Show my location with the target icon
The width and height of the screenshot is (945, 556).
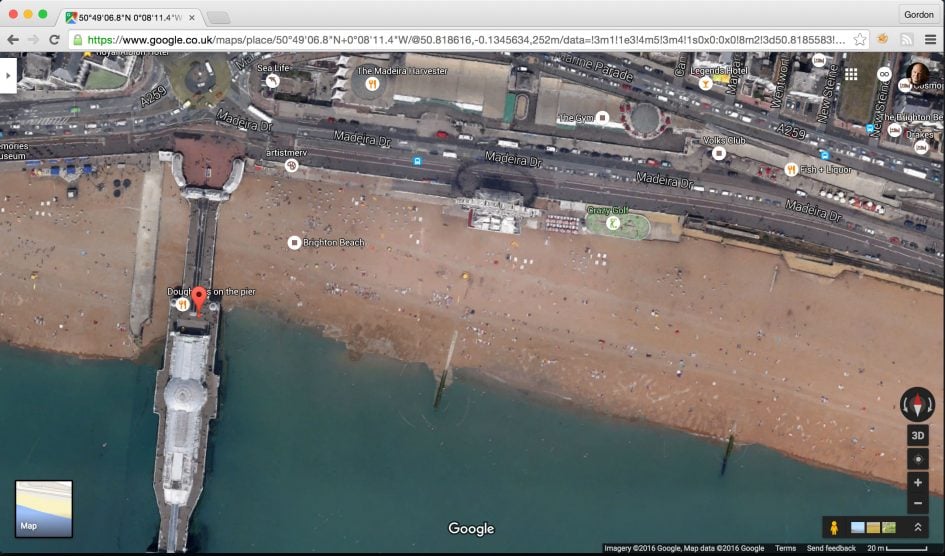(918, 459)
